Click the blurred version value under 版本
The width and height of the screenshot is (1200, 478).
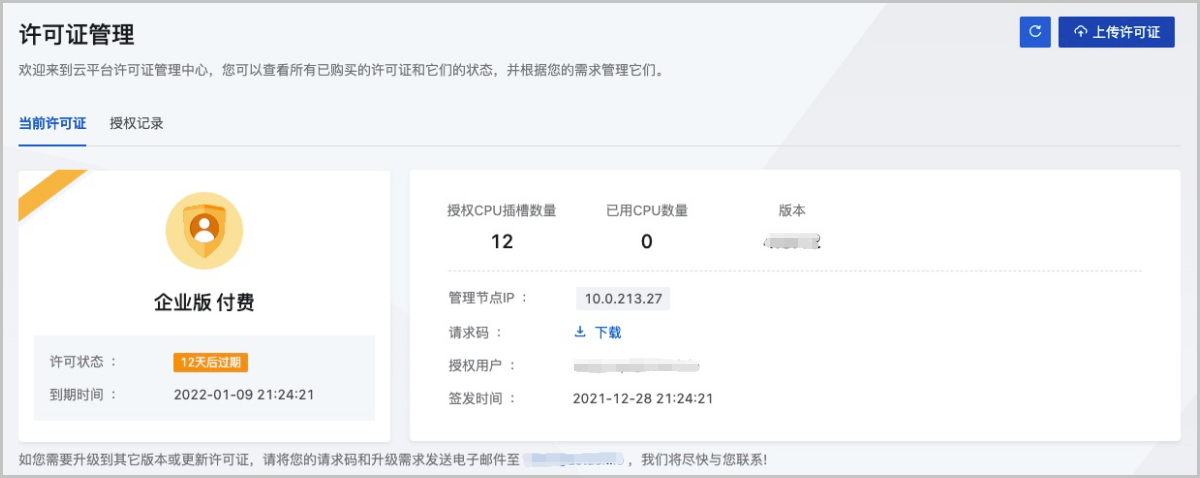pyautogui.click(x=791, y=241)
